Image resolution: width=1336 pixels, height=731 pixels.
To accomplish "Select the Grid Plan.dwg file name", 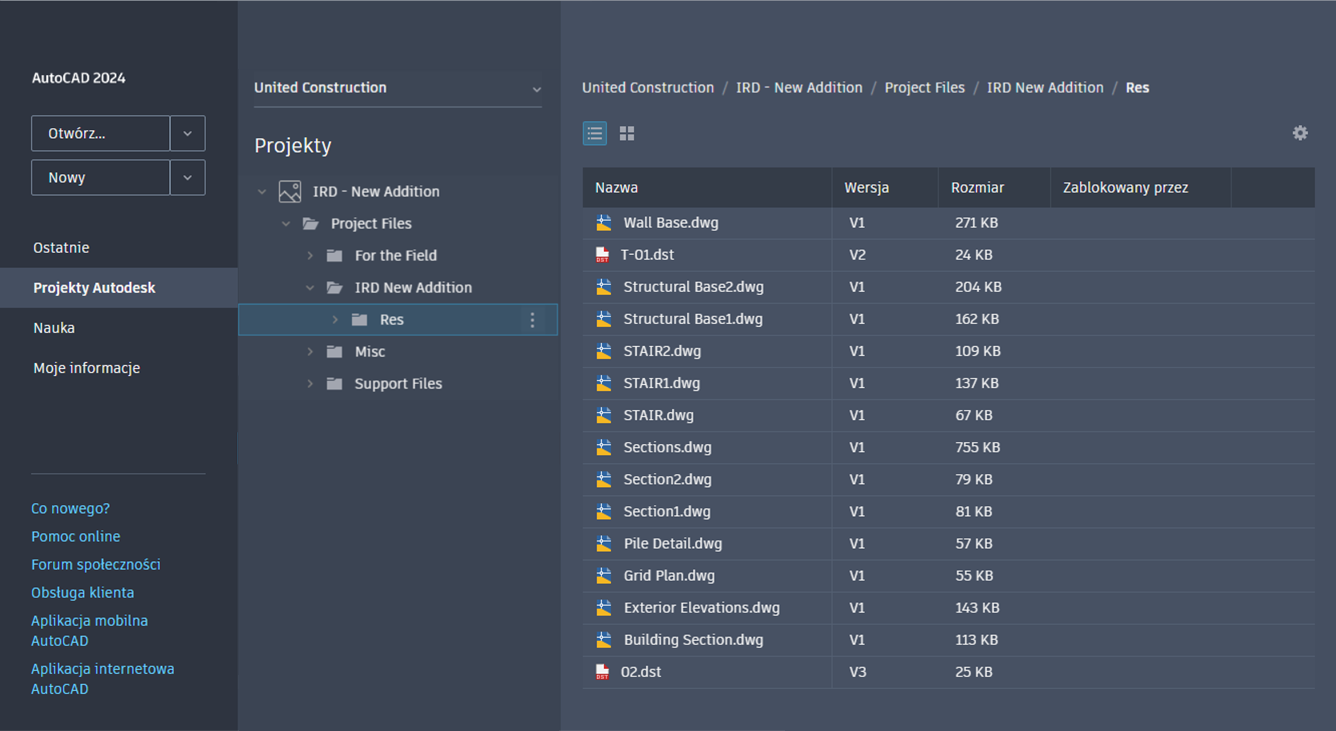I will 669,575.
